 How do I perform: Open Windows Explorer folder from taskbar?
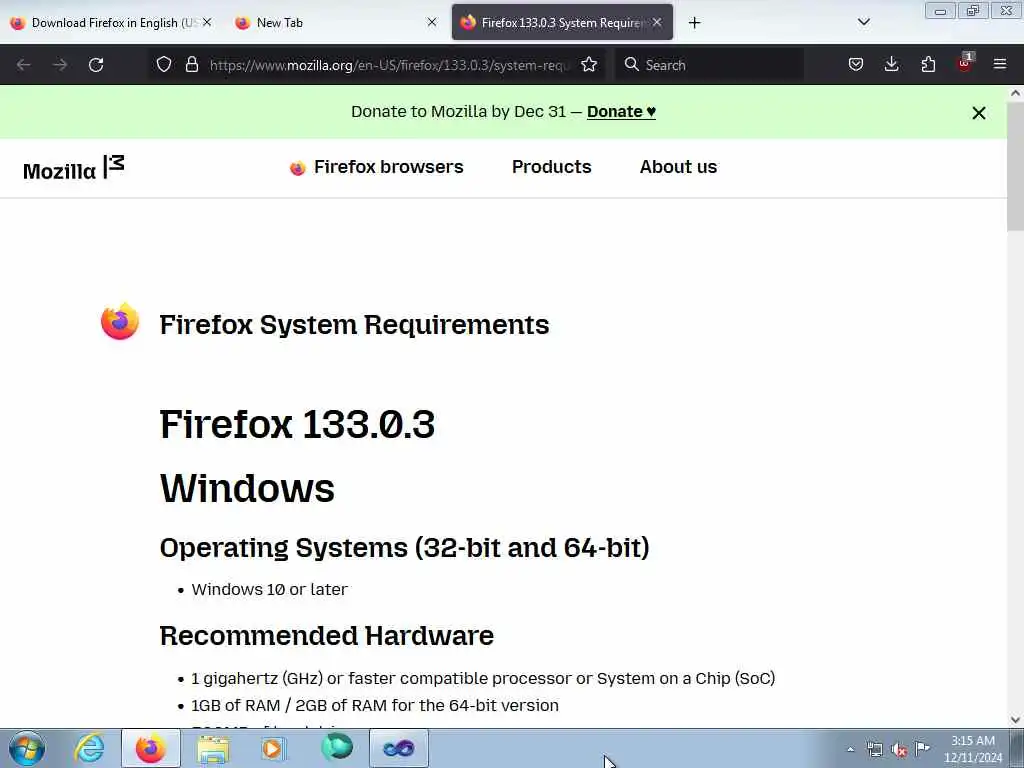(x=213, y=748)
